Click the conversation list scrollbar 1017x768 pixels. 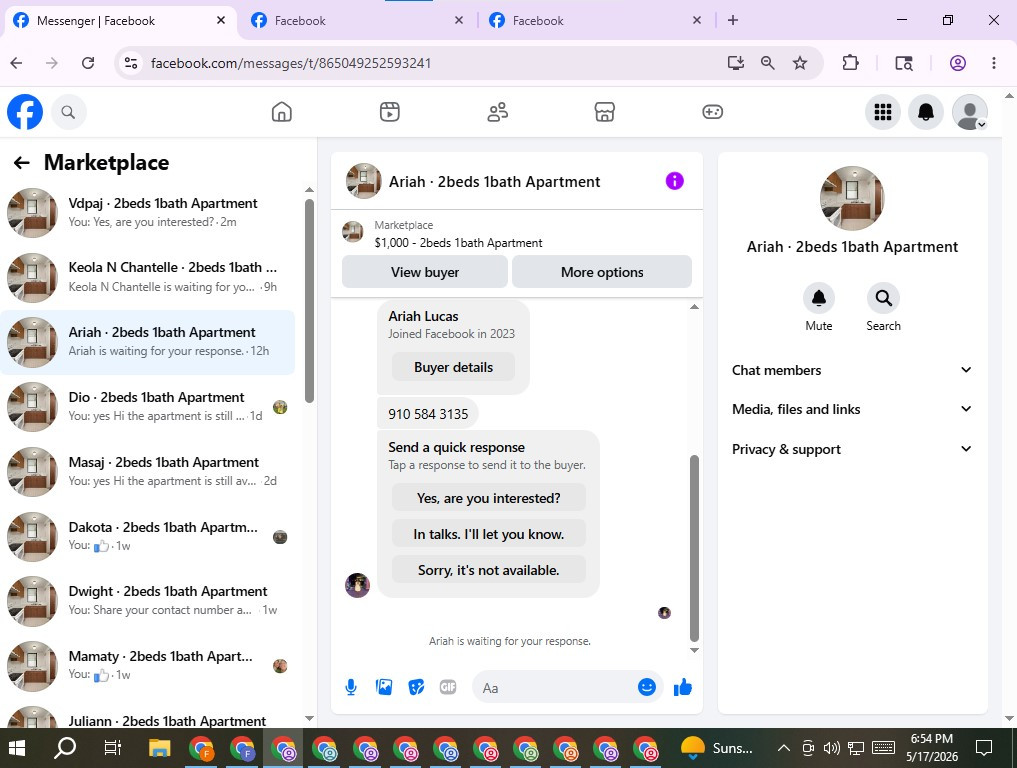pyautogui.click(x=309, y=300)
